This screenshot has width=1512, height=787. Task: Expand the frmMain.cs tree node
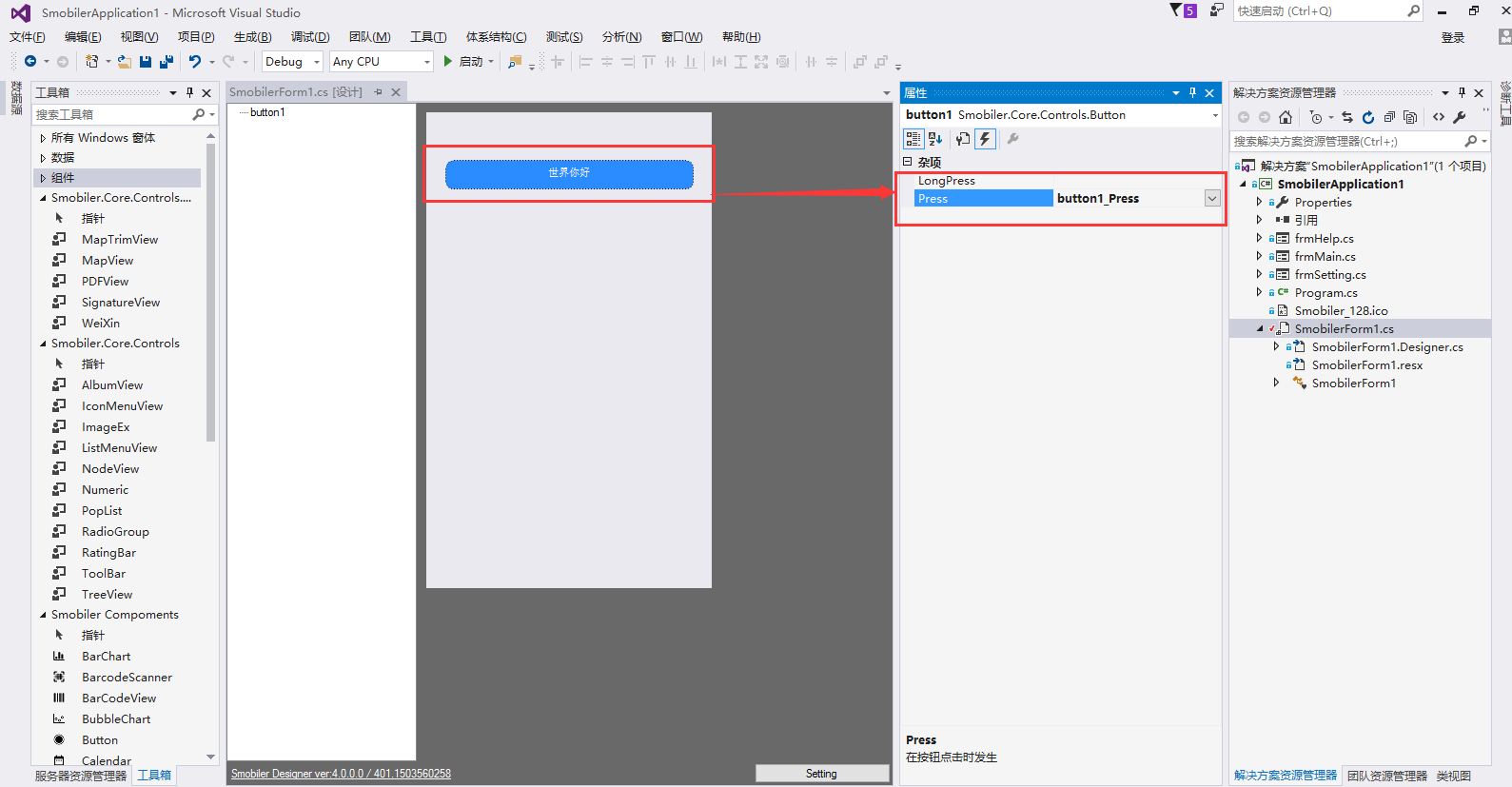1259,256
